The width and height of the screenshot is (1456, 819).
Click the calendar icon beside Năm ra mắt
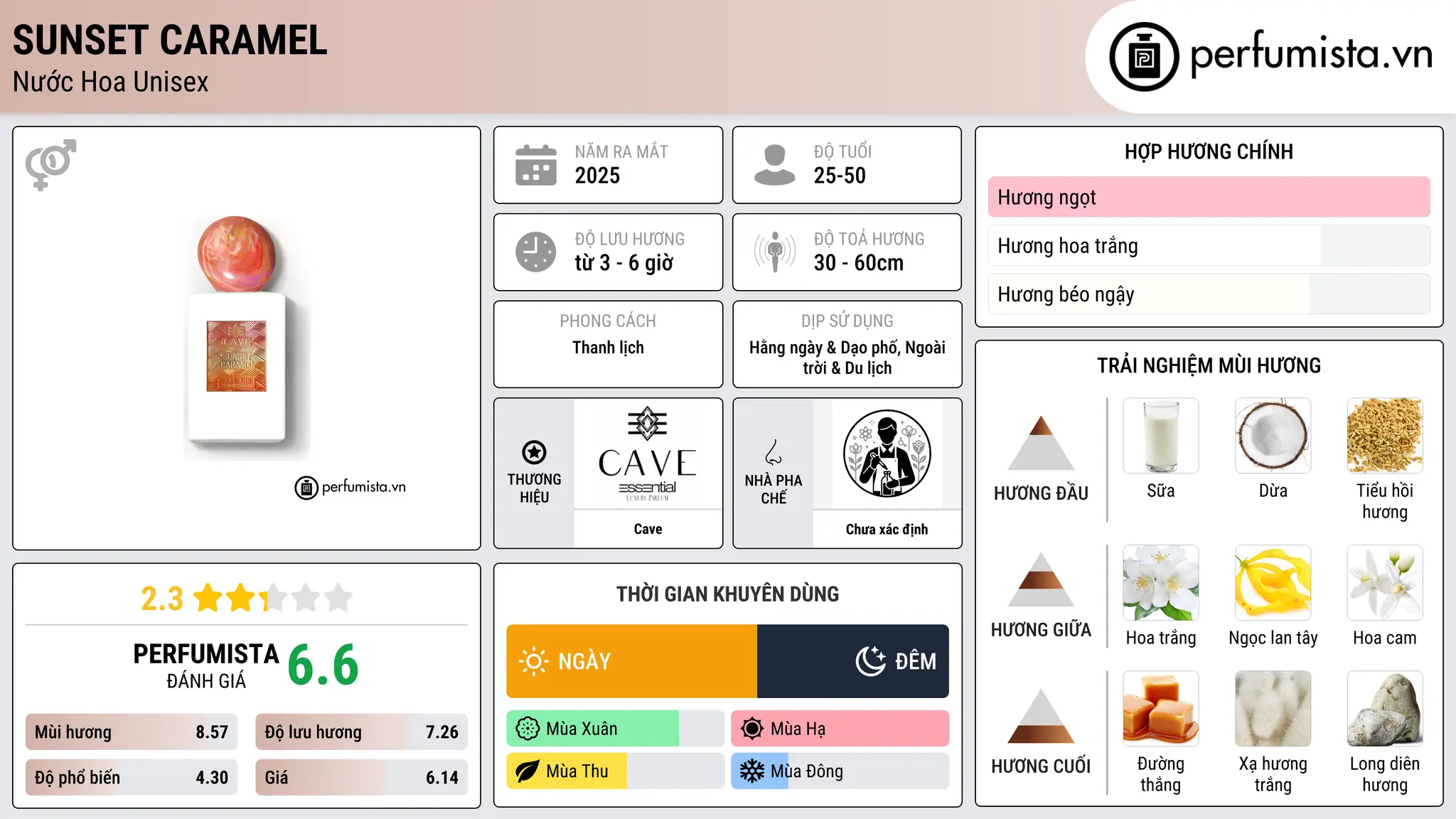point(536,165)
